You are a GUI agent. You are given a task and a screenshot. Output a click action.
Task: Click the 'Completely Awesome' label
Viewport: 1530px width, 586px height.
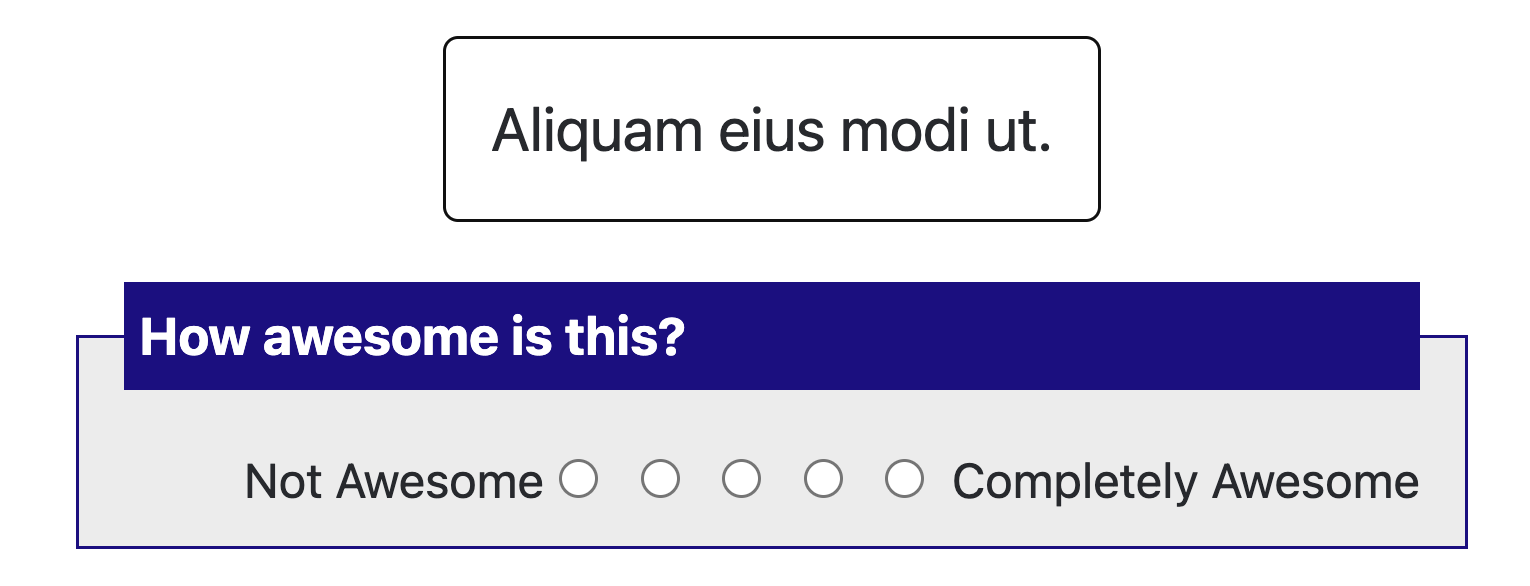pos(1185,482)
